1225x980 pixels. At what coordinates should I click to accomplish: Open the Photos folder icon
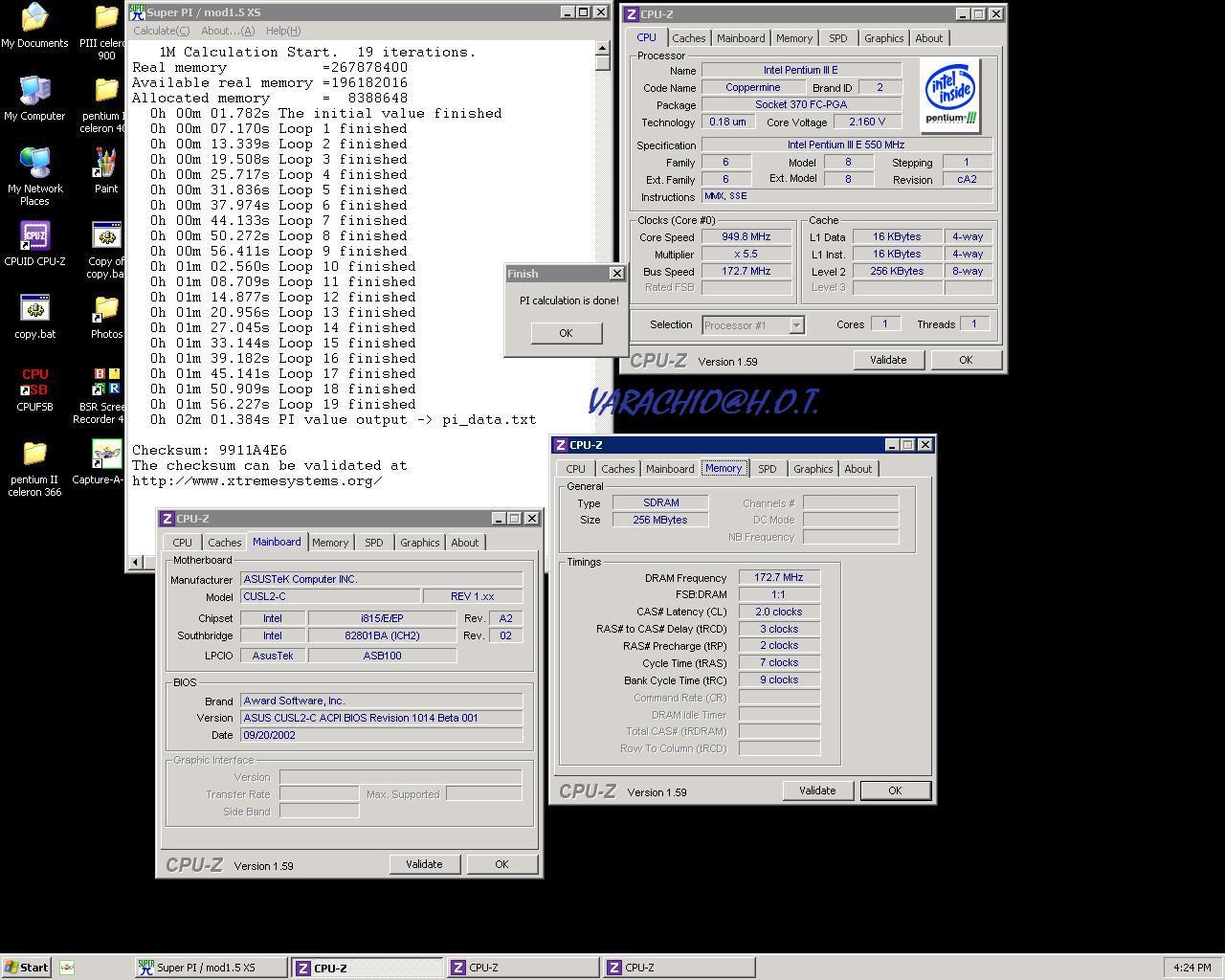pyautogui.click(x=106, y=316)
